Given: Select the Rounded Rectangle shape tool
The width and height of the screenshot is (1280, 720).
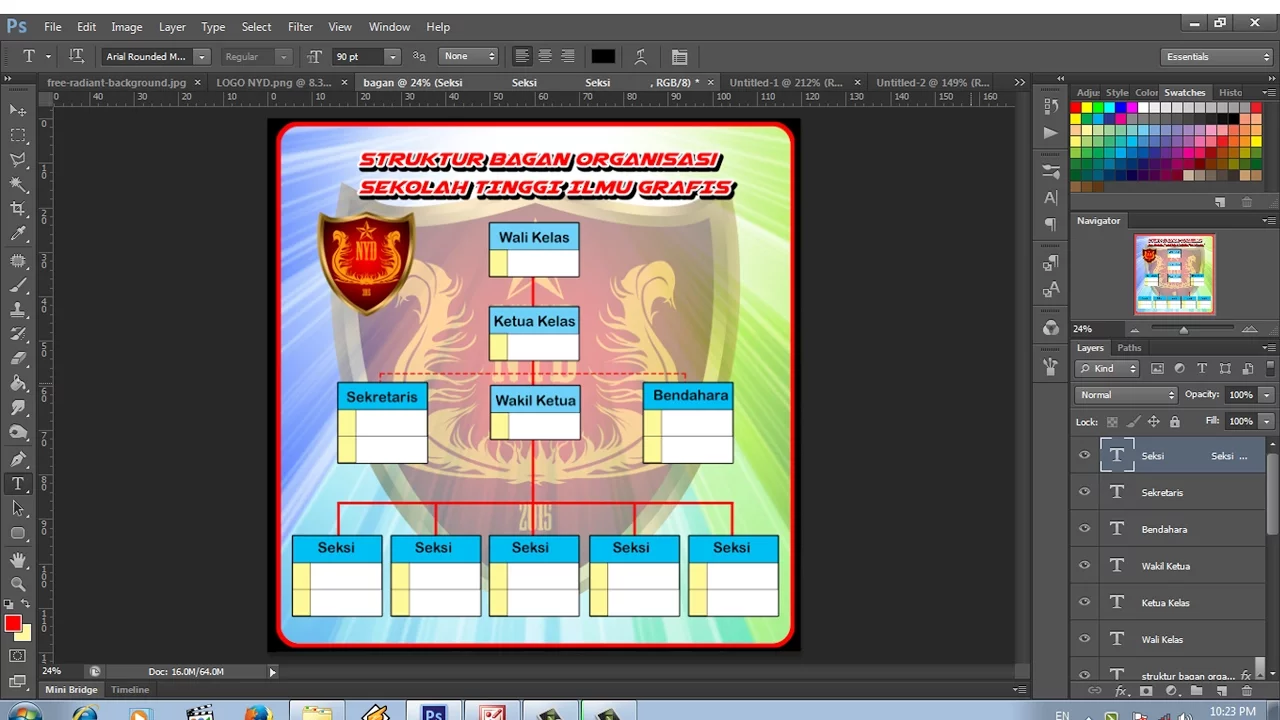Looking at the screenshot, I should [x=18, y=534].
